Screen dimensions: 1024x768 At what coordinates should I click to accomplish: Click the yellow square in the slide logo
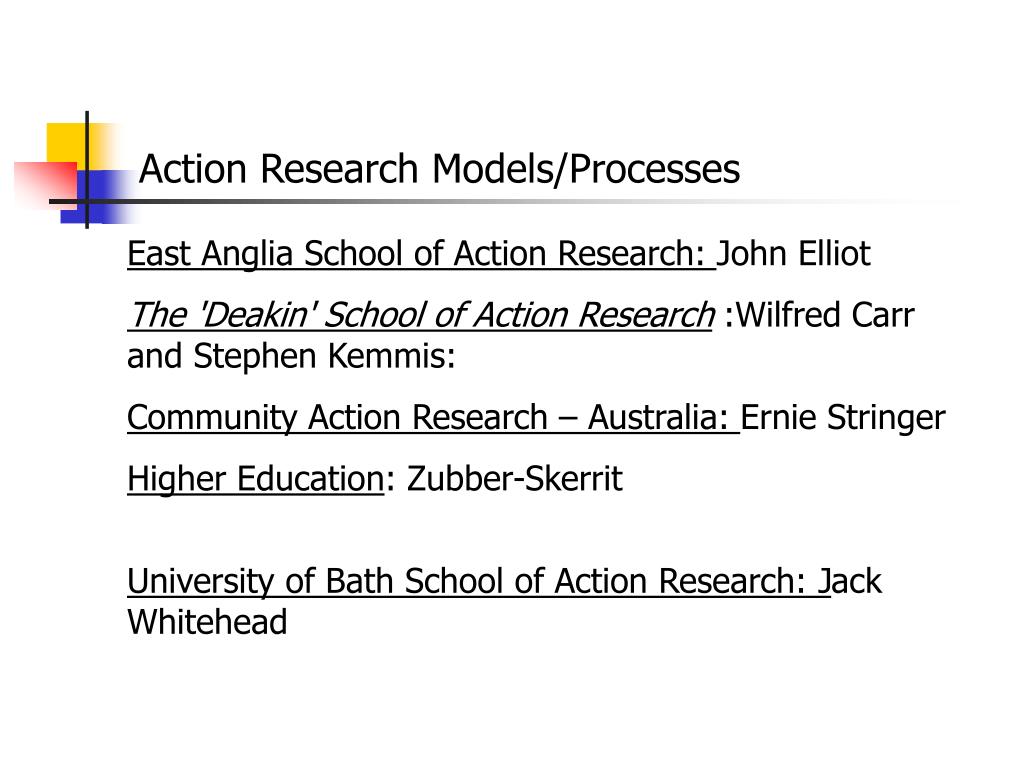pyautogui.click(x=65, y=142)
